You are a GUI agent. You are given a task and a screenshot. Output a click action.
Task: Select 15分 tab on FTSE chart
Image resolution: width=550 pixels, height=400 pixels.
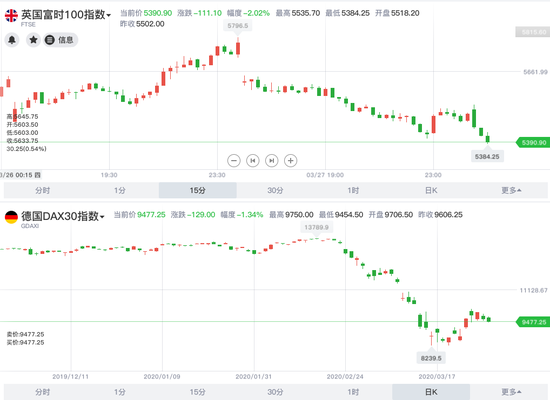point(197,191)
